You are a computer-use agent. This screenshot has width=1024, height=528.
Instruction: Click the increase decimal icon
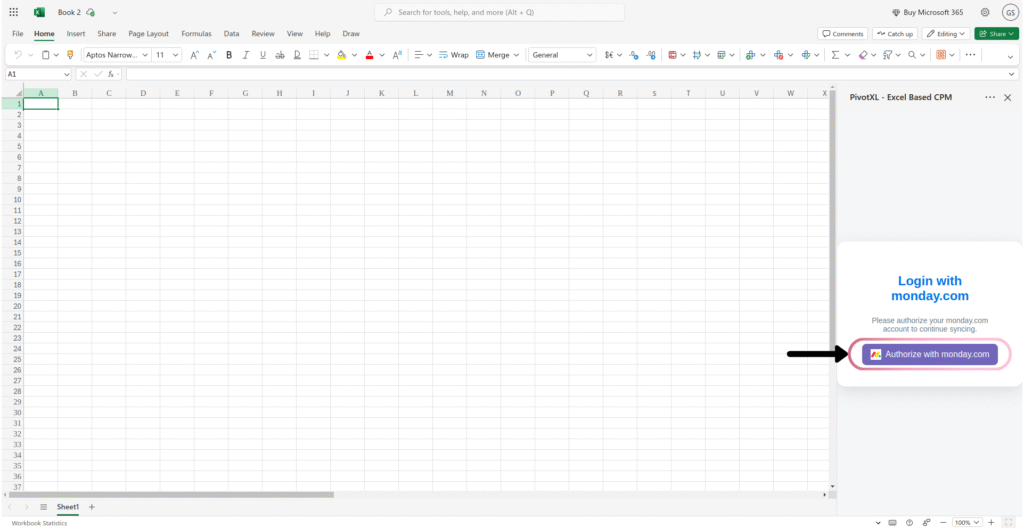pyautogui.click(x=650, y=55)
